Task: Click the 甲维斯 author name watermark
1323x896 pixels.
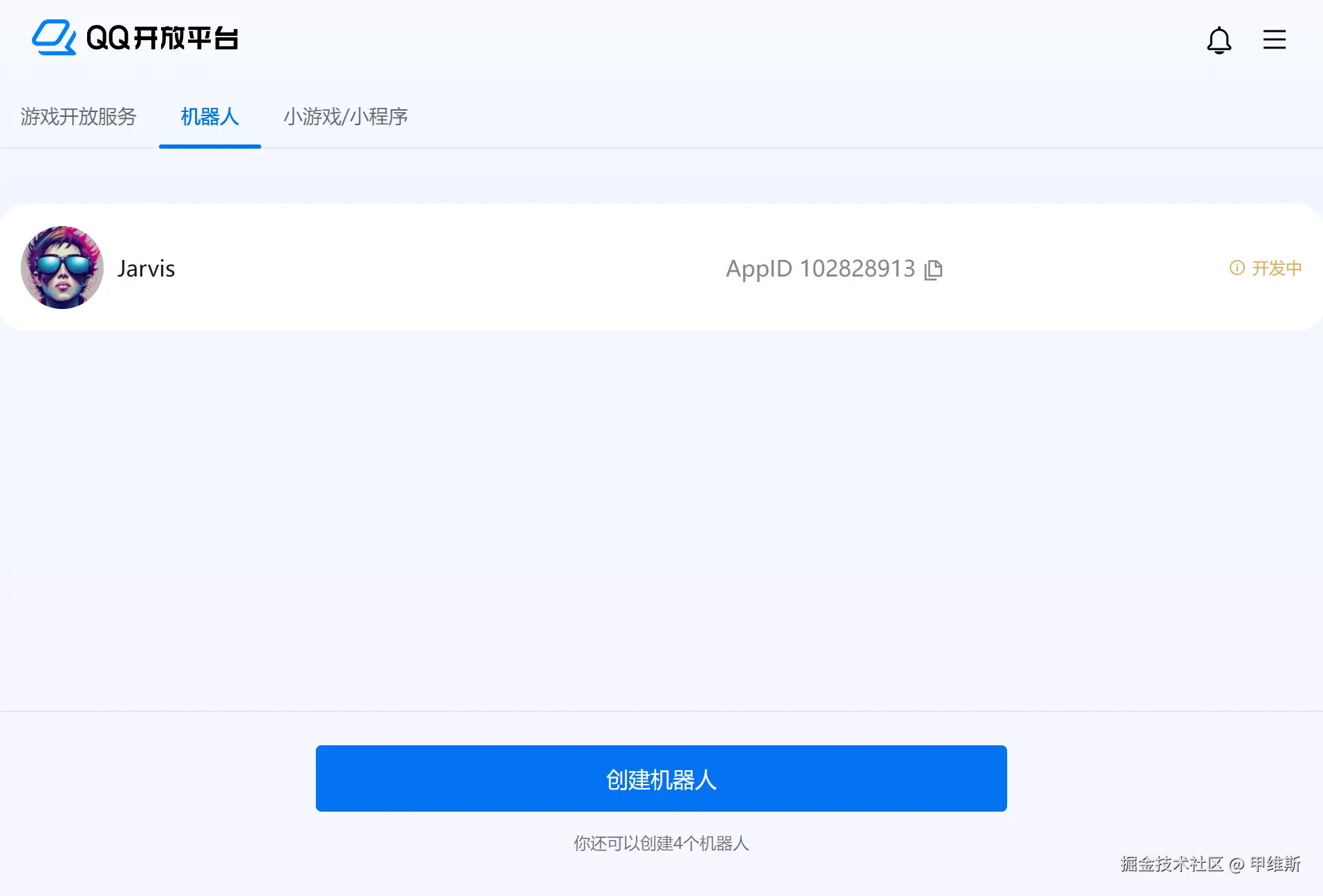Action: click(x=1275, y=864)
